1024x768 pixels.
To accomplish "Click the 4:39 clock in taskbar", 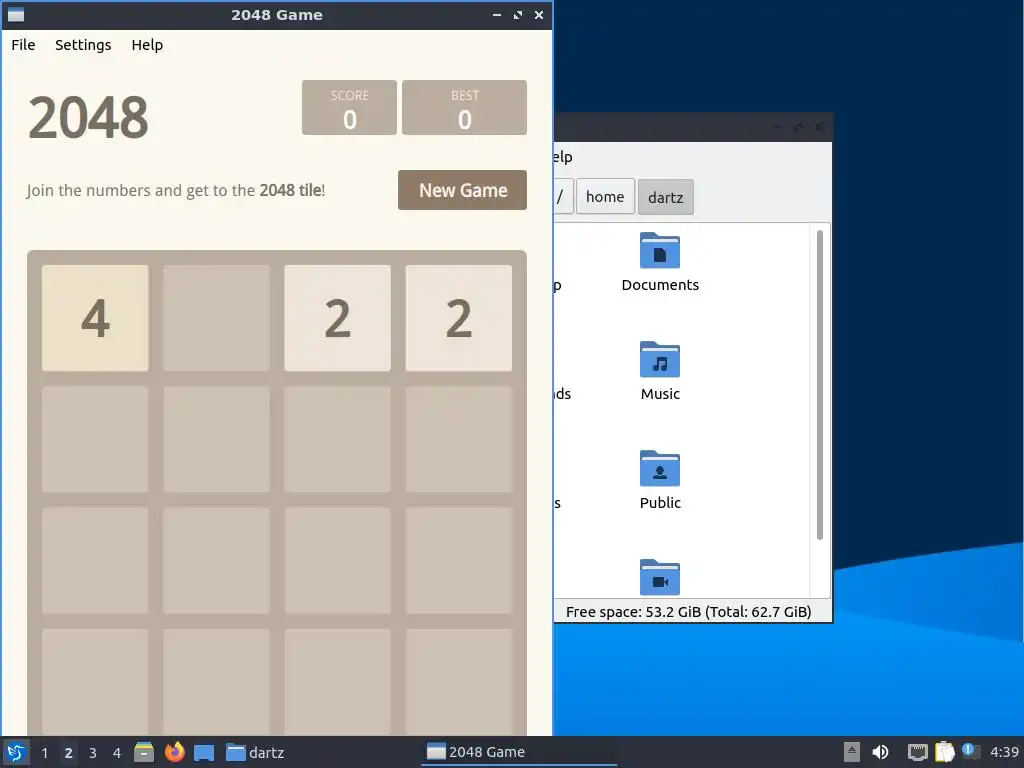I will (x=1004, y=752).
